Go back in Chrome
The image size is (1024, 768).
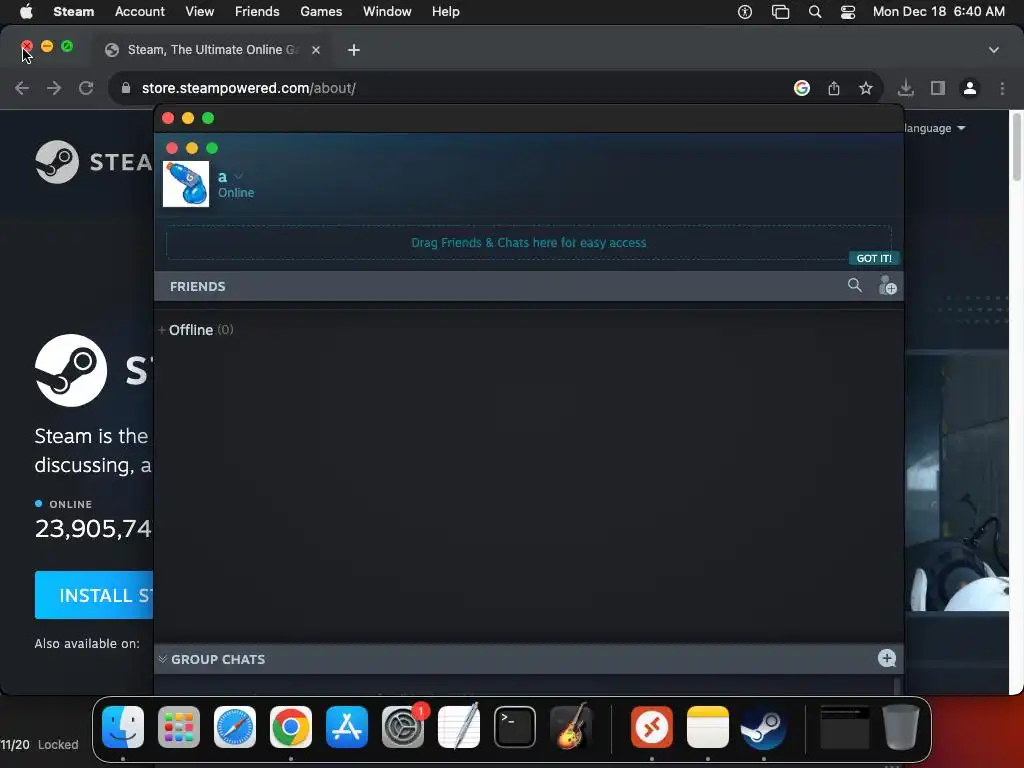coord(22,88)
